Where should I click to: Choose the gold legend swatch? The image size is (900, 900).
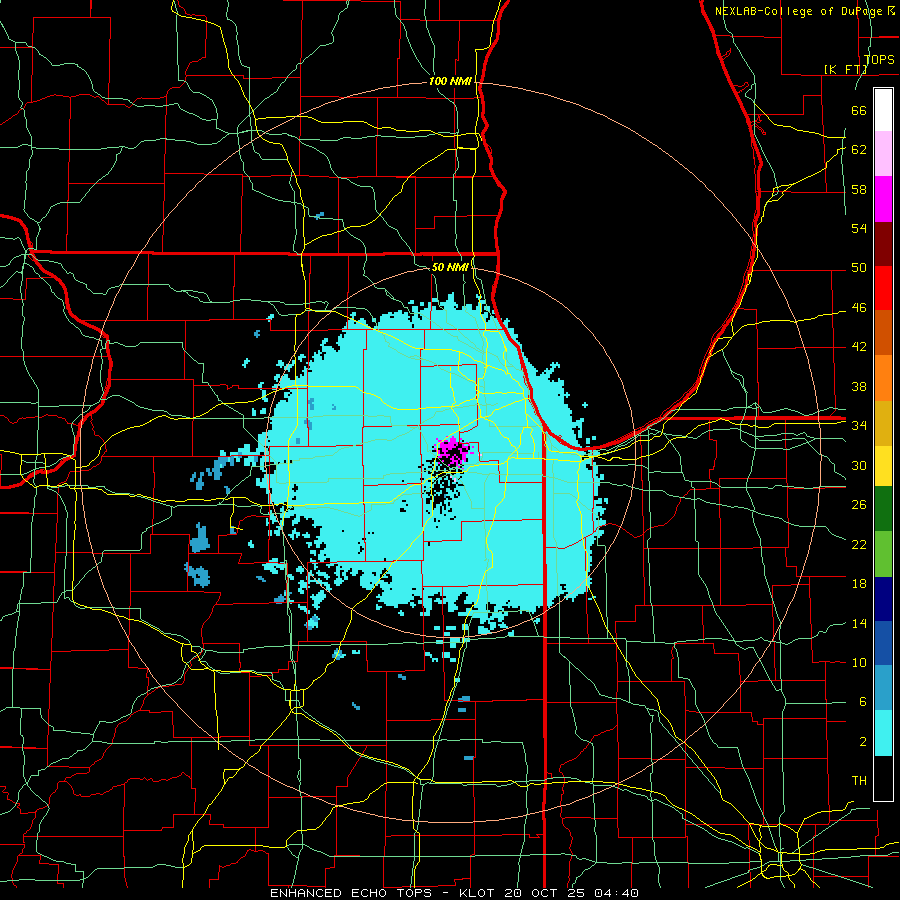point(883,422)
